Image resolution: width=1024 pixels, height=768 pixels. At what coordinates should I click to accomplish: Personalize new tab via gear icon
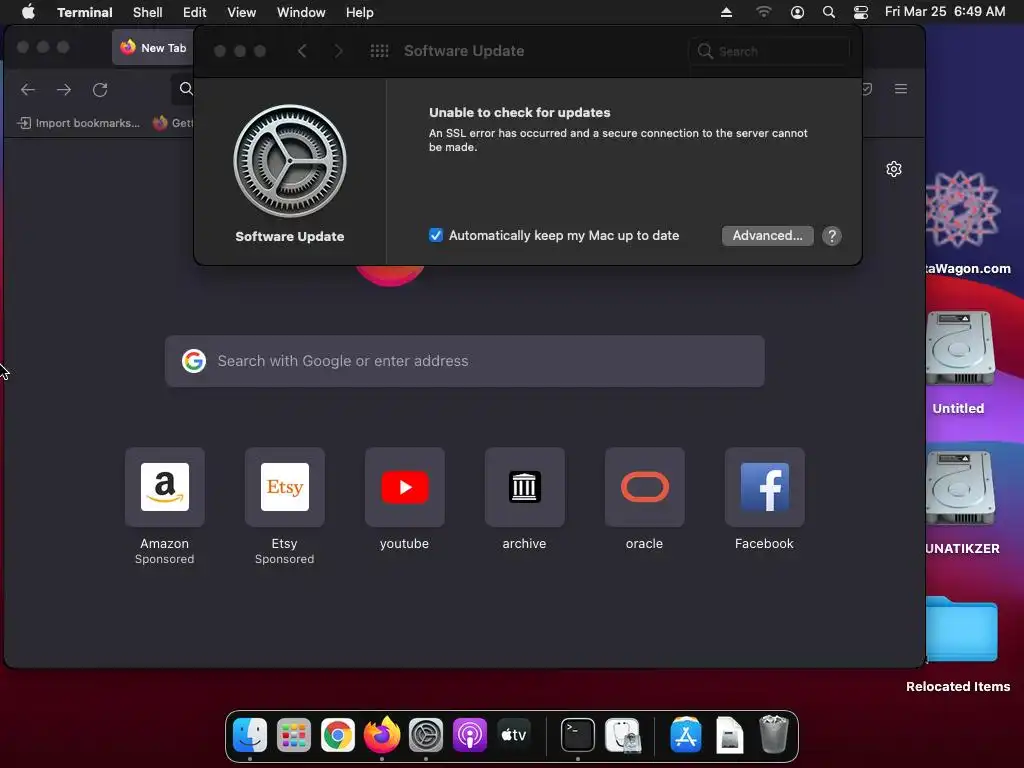click(893, 169)
